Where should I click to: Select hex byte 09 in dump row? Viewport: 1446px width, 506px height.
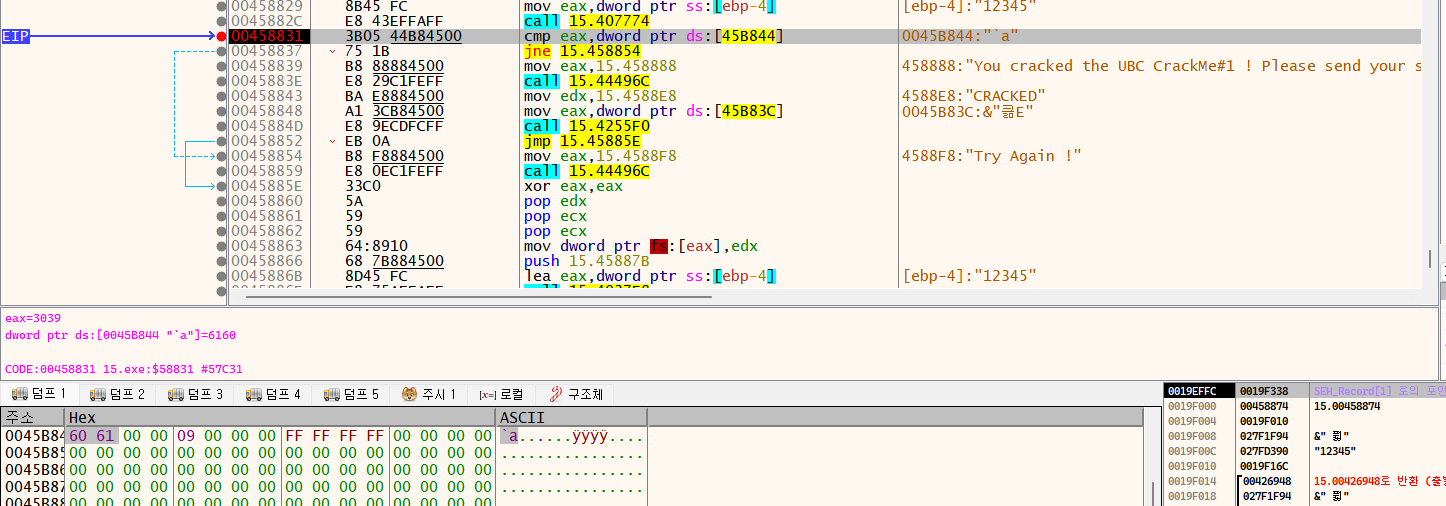tap(186, 436)
